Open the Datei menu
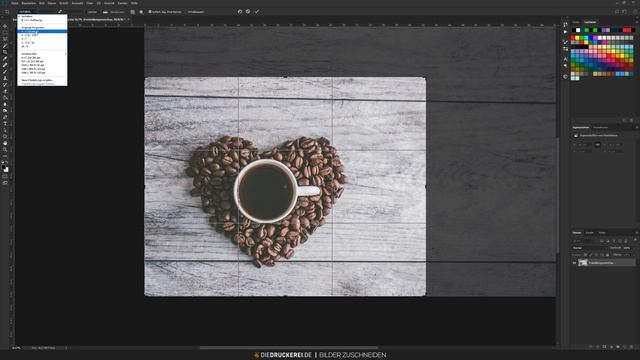Viewport: 640px width, 360px height. coord(15,3)
